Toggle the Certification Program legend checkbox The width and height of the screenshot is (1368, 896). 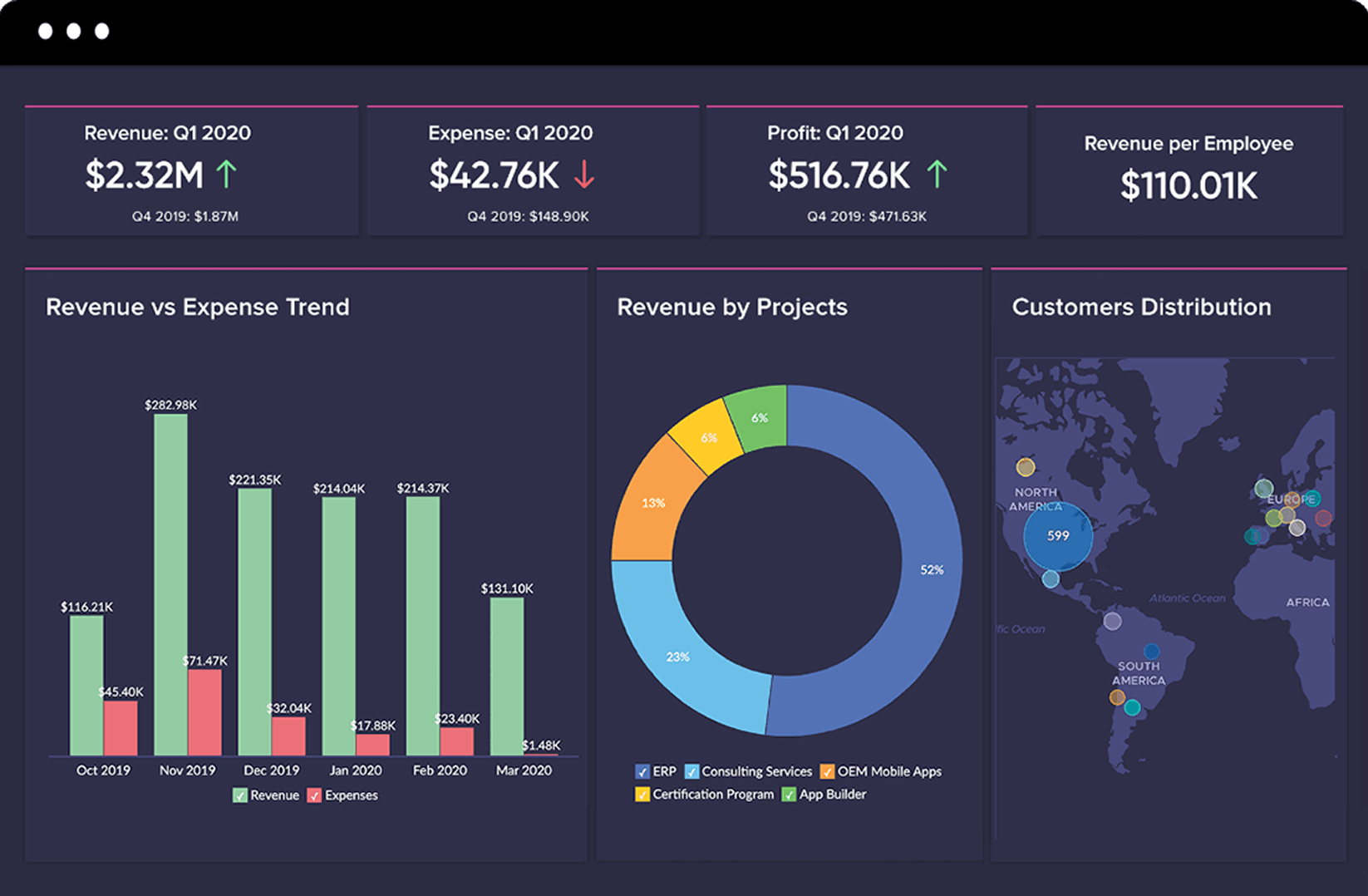point(642,795)
